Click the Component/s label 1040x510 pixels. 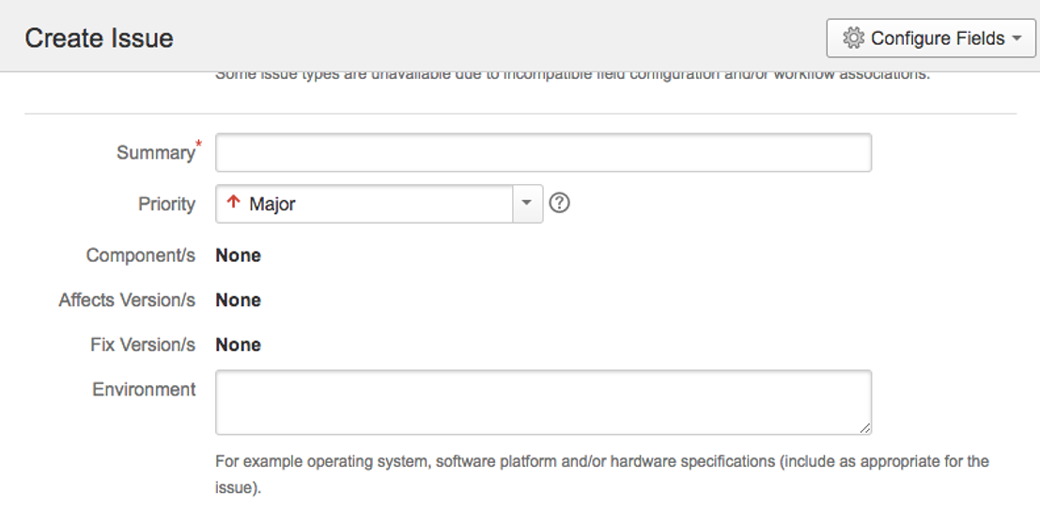[x=140, y=256]
